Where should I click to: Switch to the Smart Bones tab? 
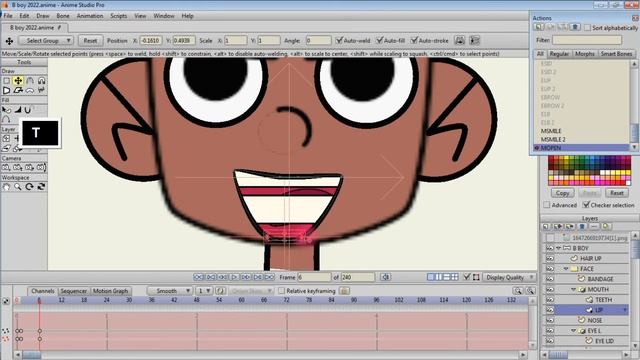pos(616,54)
